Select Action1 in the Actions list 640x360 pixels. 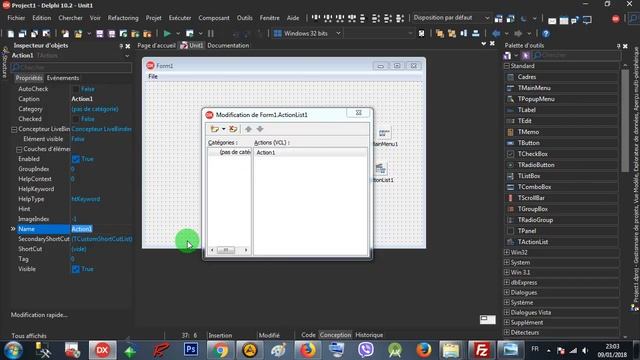(x=266, y=153)
